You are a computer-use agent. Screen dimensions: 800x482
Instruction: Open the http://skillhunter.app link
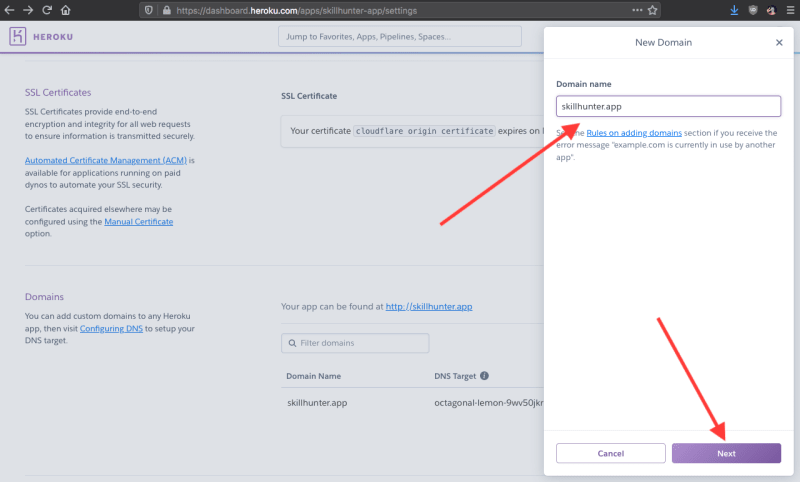pyautogui.click(x=429, y=307)
